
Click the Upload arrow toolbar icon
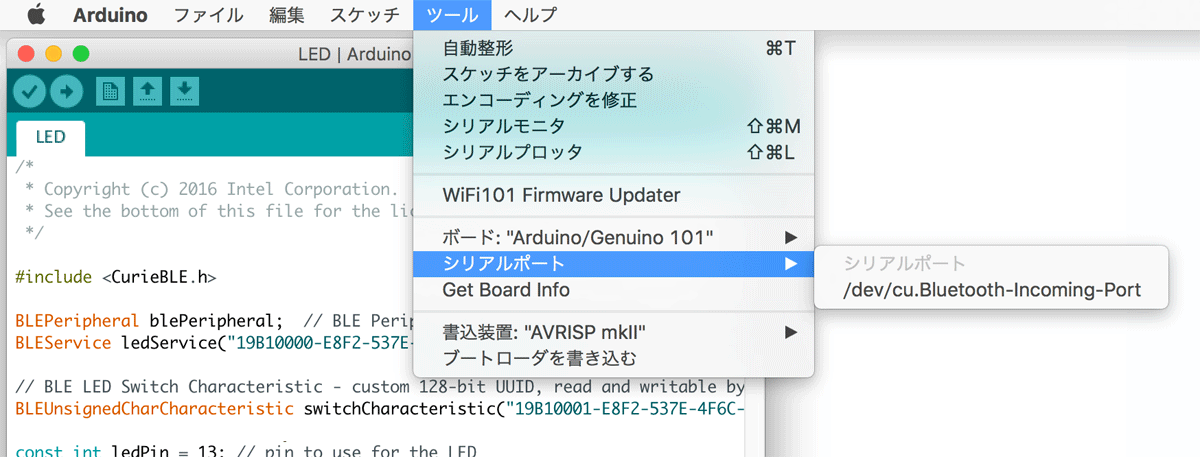coord(66,92)
